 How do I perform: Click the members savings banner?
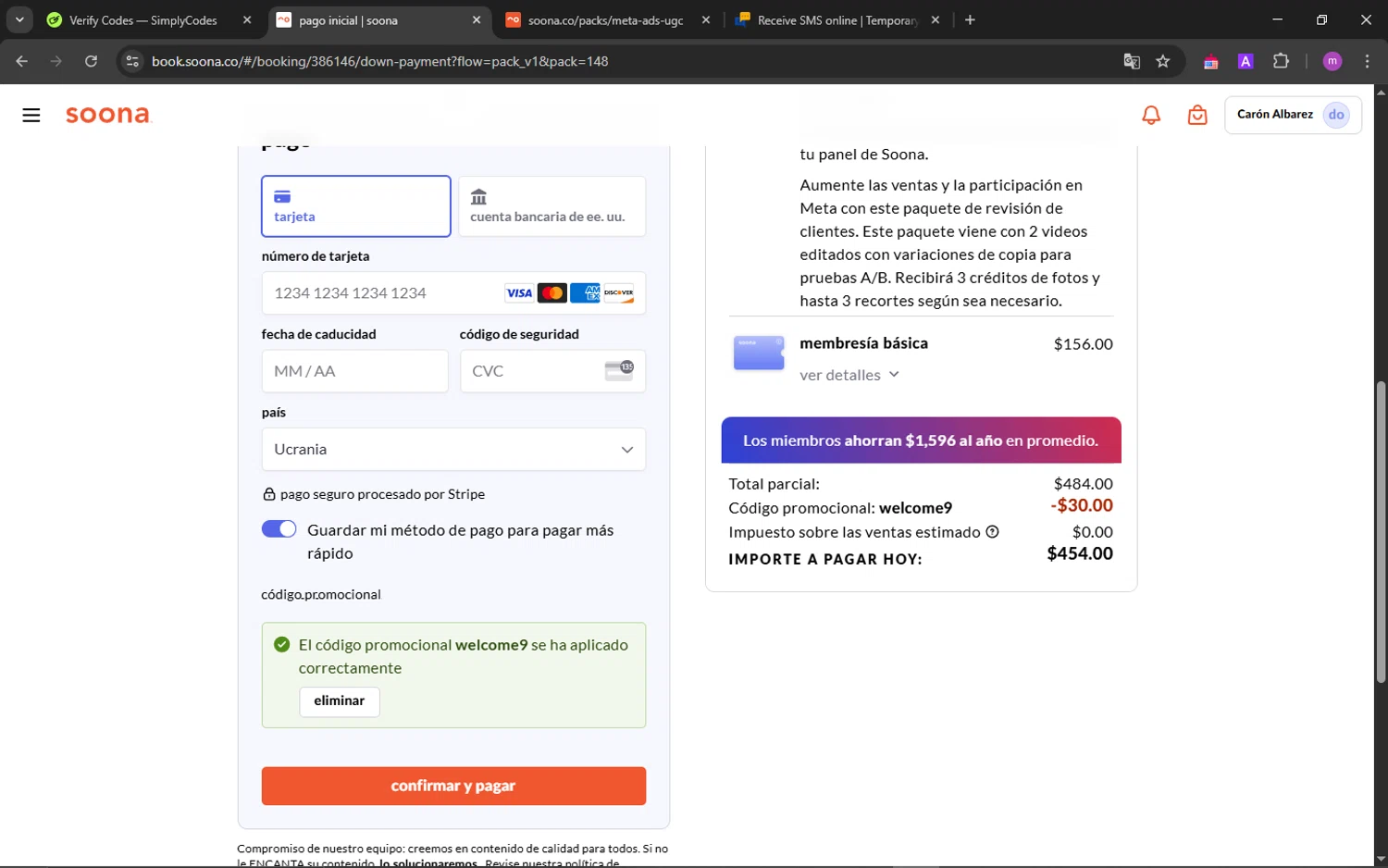point(921,440)
